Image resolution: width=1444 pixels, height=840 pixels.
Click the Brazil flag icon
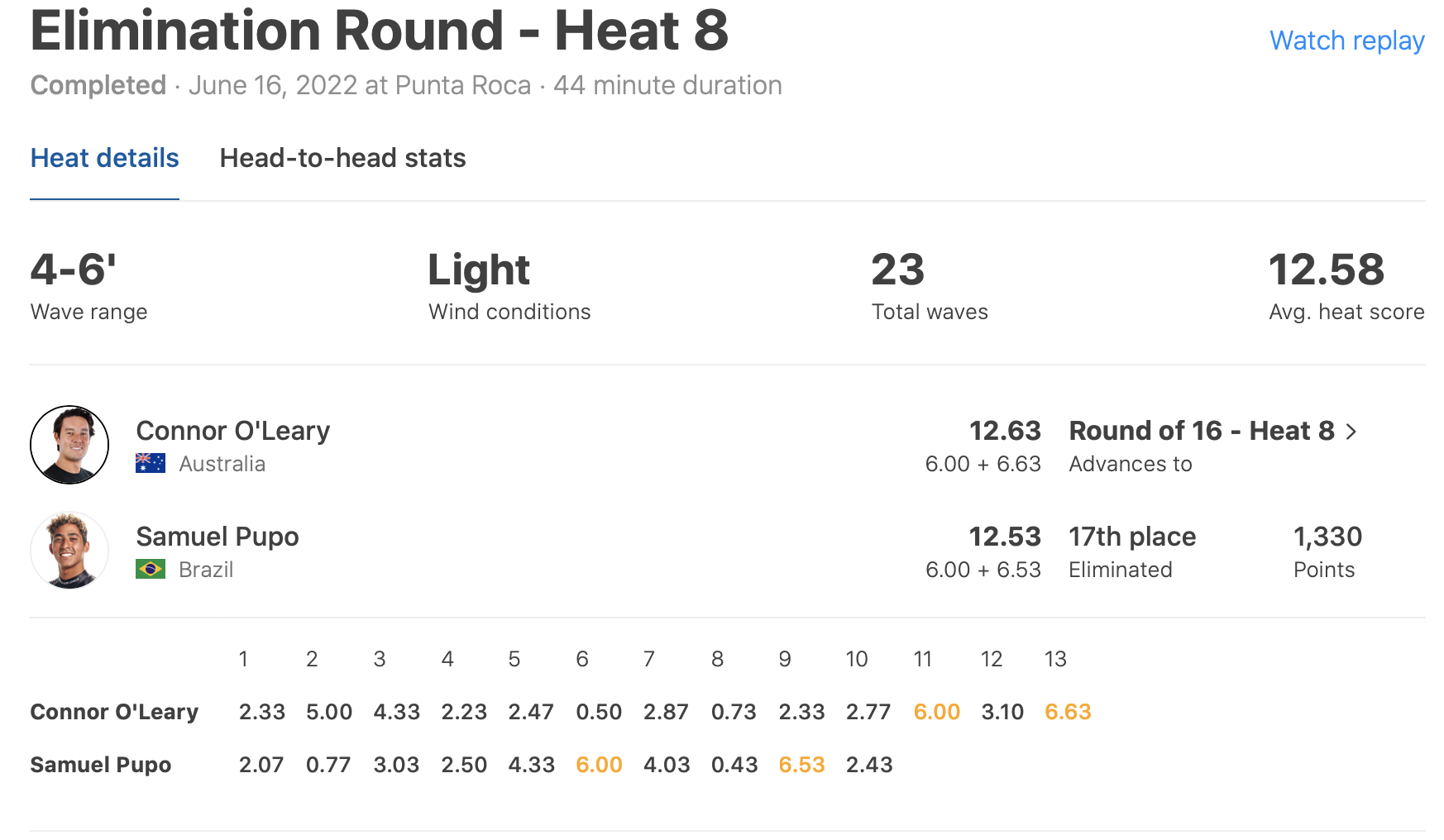[x=151, y=569]
